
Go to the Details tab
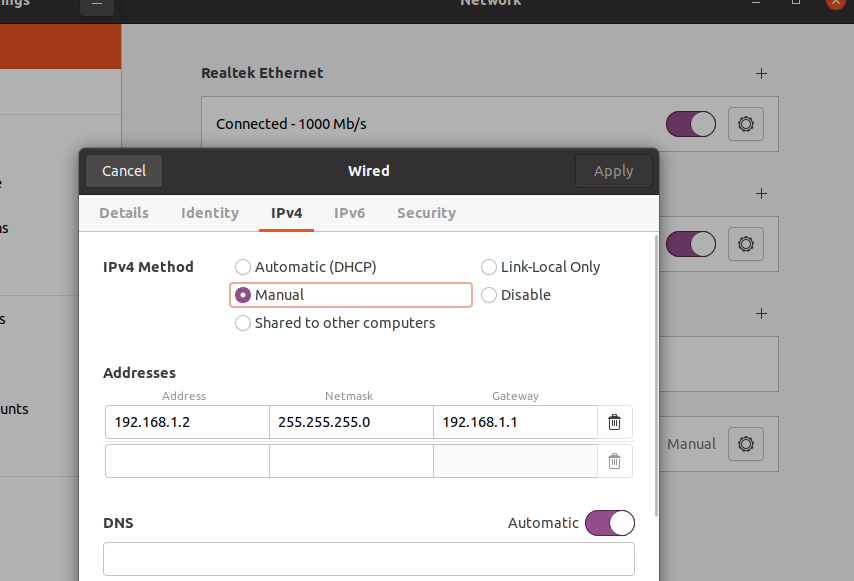click(124, 213)
